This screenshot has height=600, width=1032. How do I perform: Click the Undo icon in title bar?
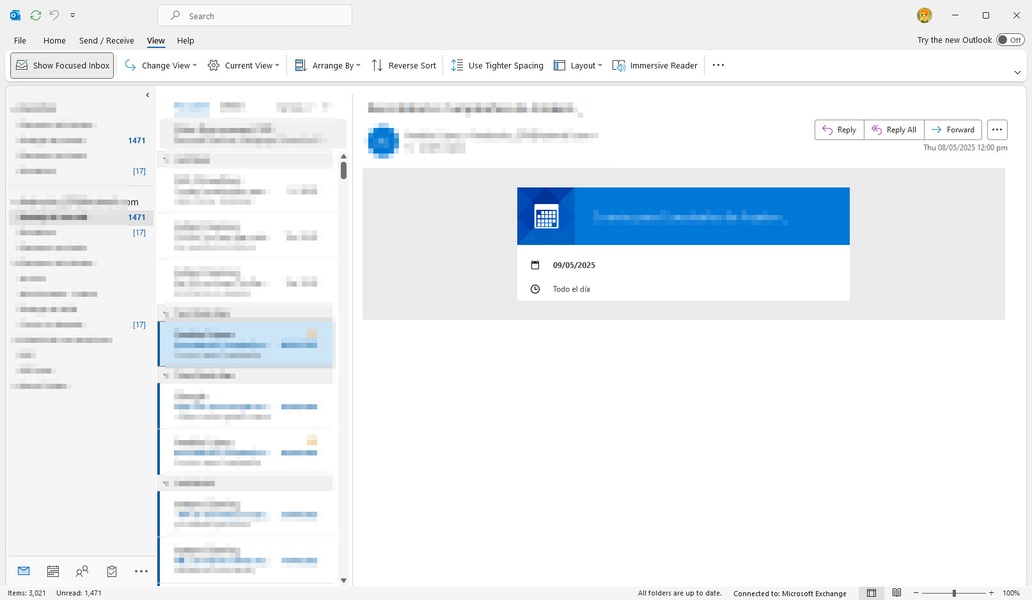[54, 15]
